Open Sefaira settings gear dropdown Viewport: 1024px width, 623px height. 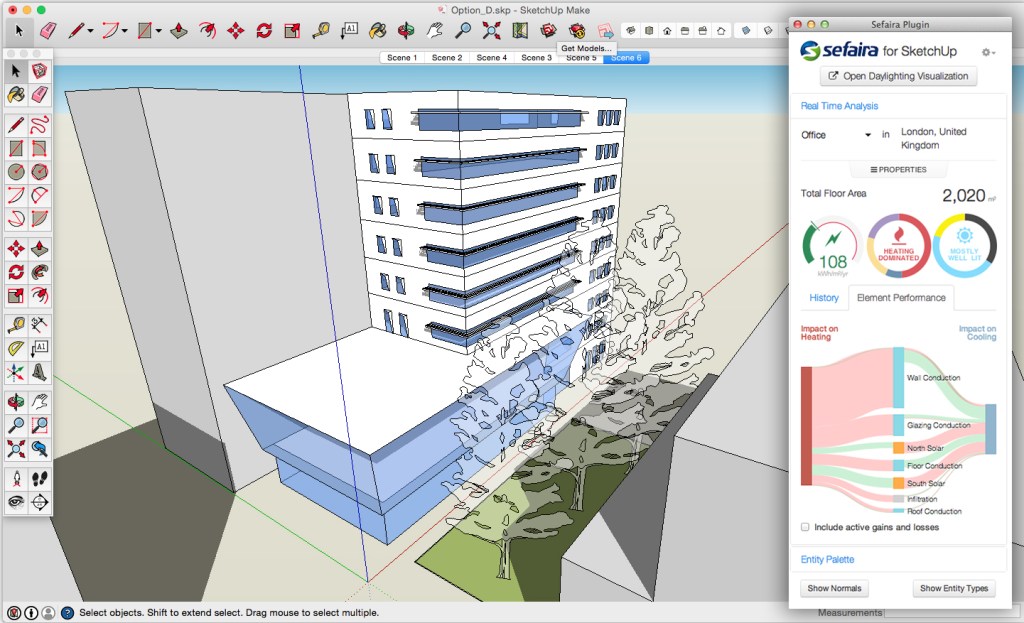pos(988,52)
